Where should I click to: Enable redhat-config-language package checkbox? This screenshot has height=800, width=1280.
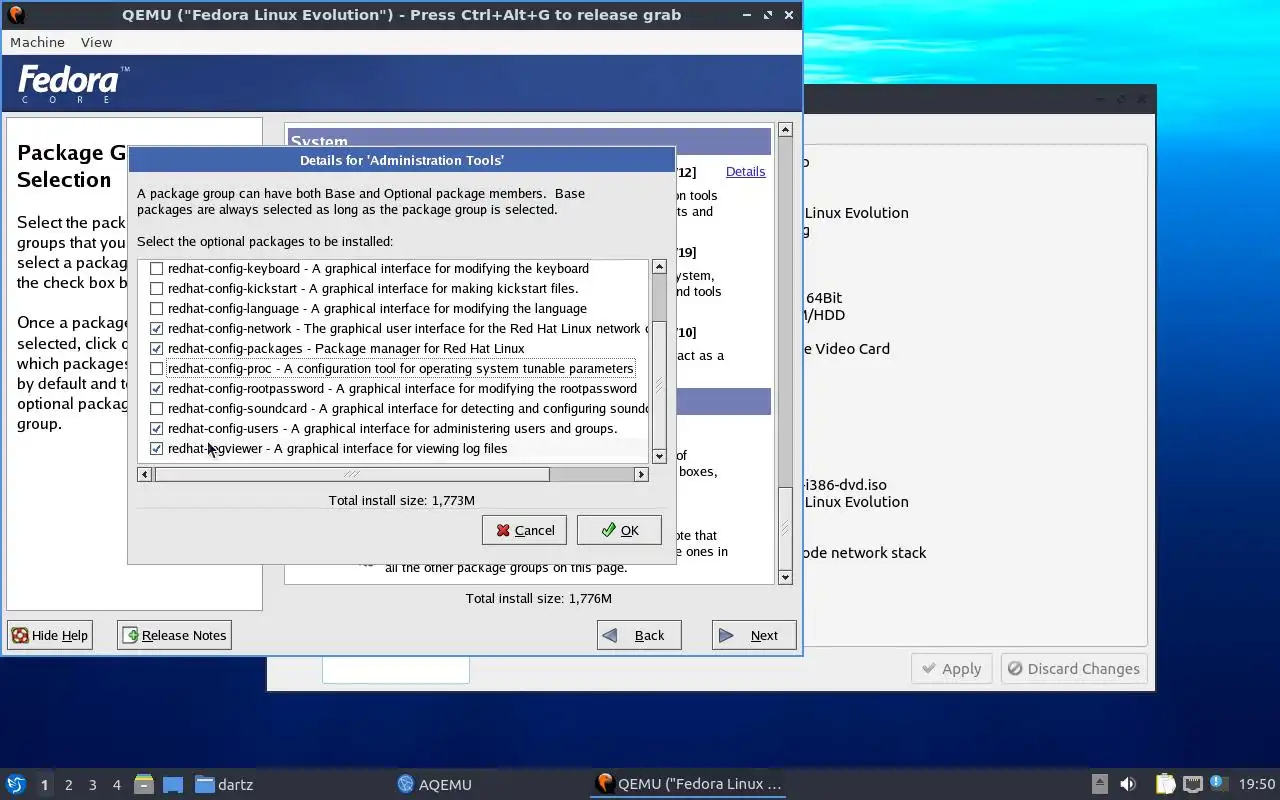click(x=156, y=308)
